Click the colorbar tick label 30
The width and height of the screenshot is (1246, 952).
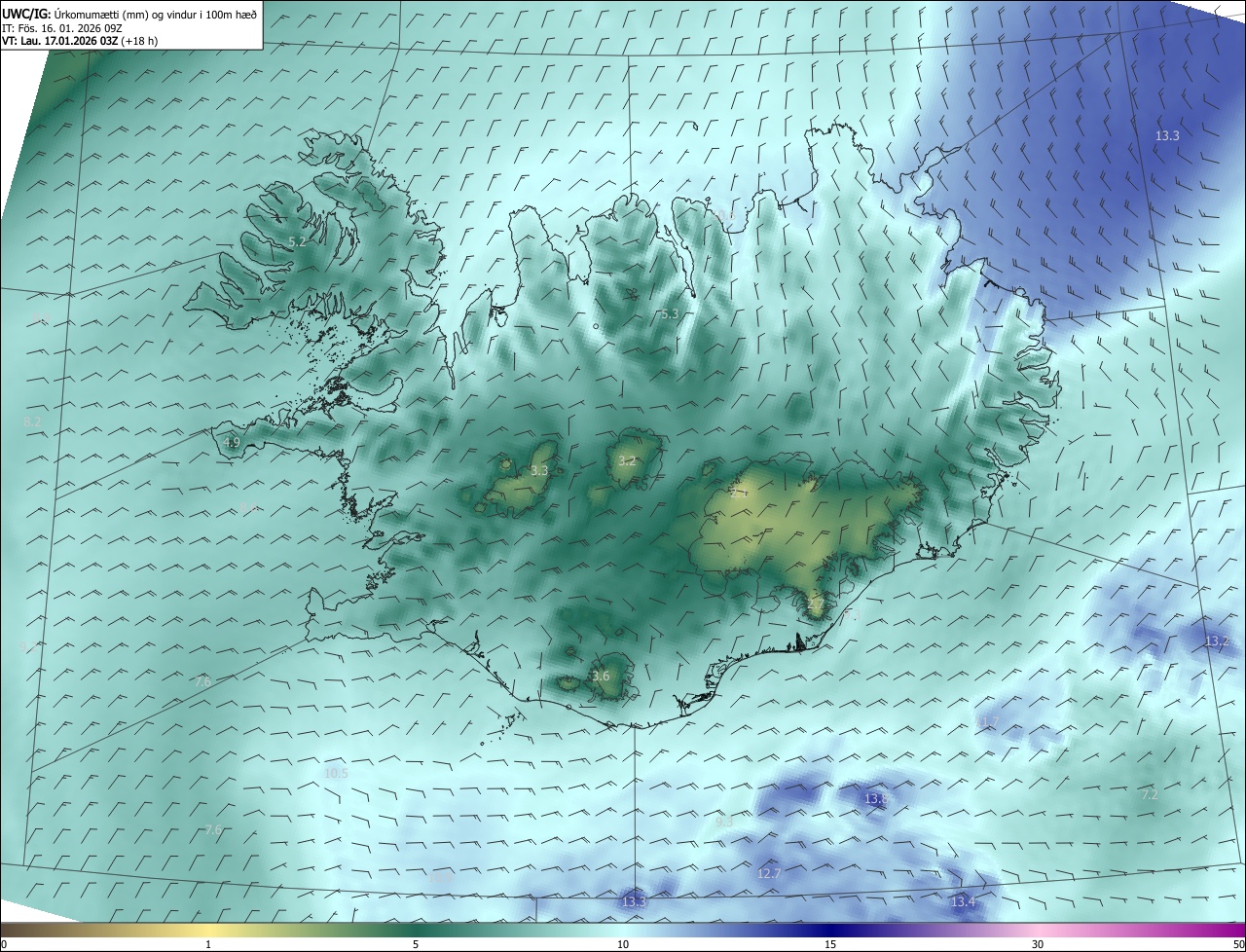1038,944
